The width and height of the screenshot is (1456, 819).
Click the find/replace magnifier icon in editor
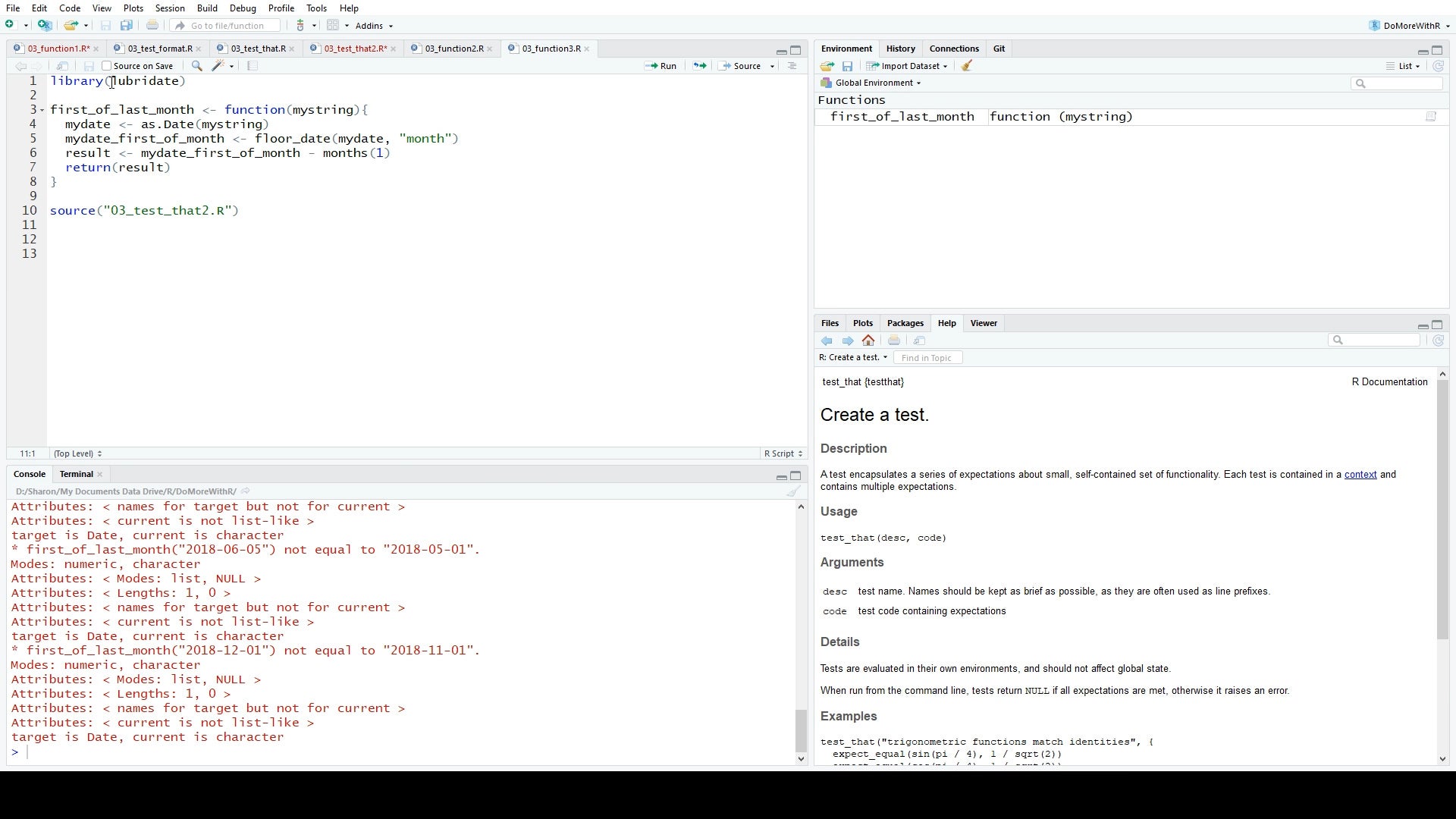[196, 66]
